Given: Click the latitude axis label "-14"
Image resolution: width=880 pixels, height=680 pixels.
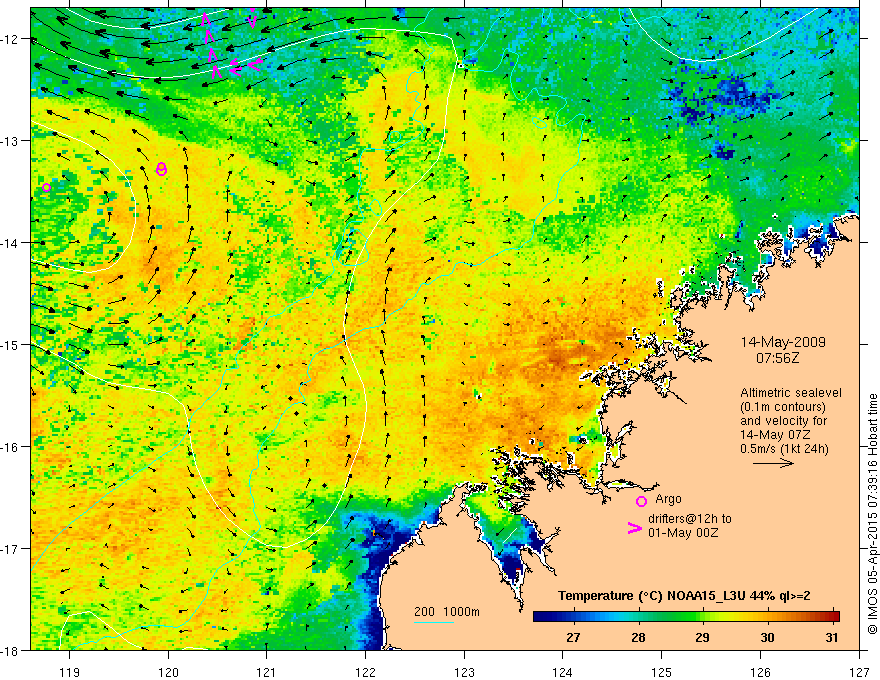Looking at the screenshot, I should tap(11, 243).
